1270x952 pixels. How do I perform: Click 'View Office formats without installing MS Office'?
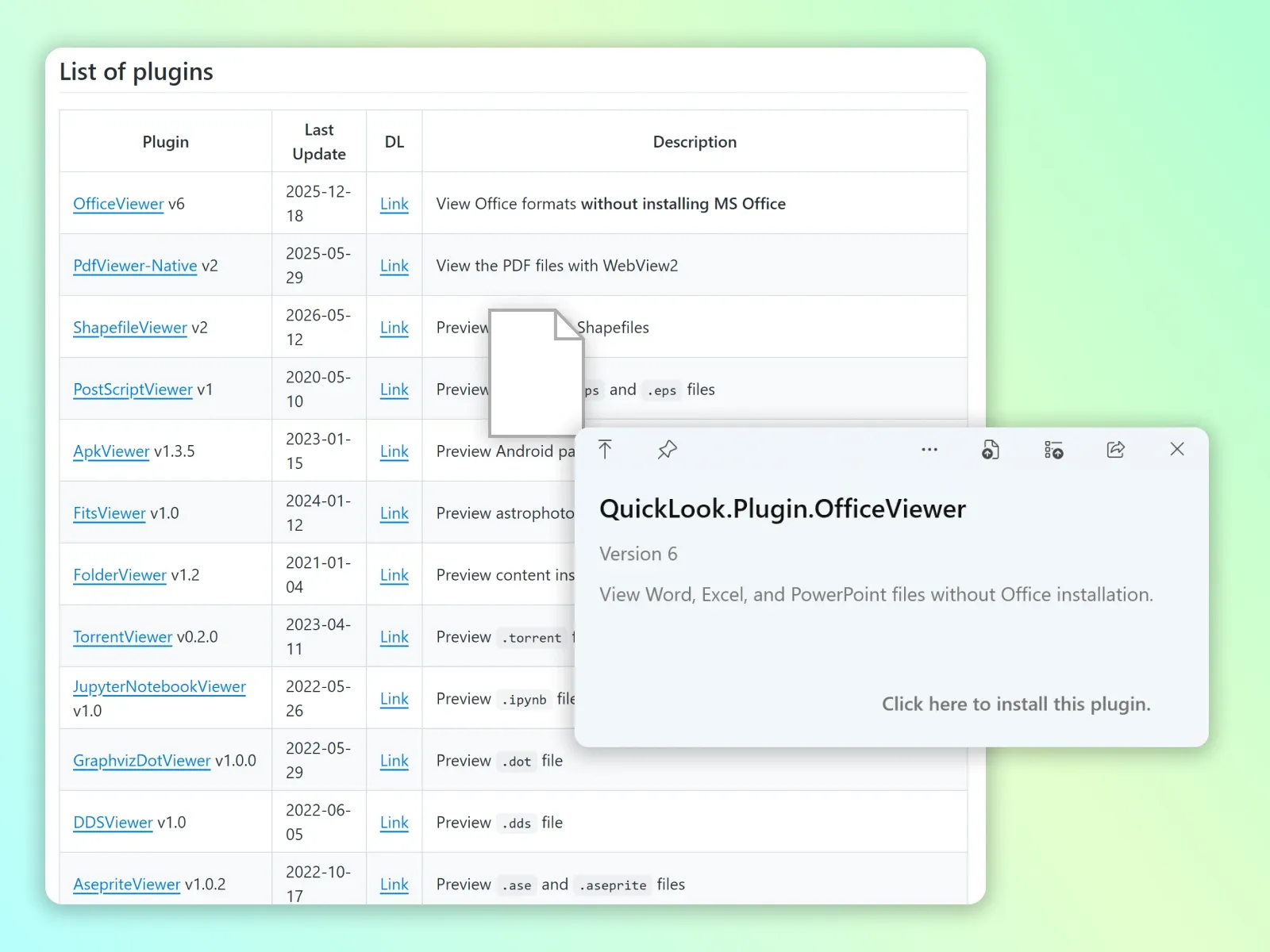click(x=611, y=204)
